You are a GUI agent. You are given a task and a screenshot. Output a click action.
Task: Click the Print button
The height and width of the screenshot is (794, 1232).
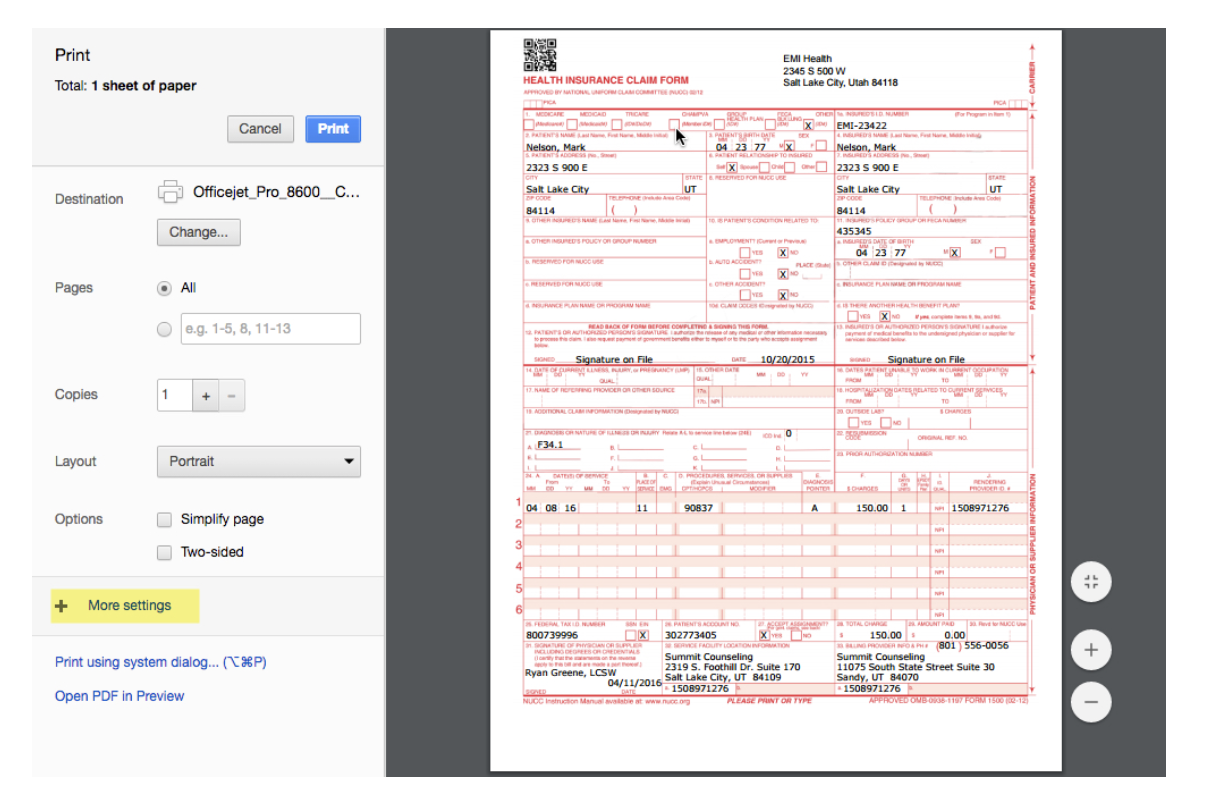332,129
